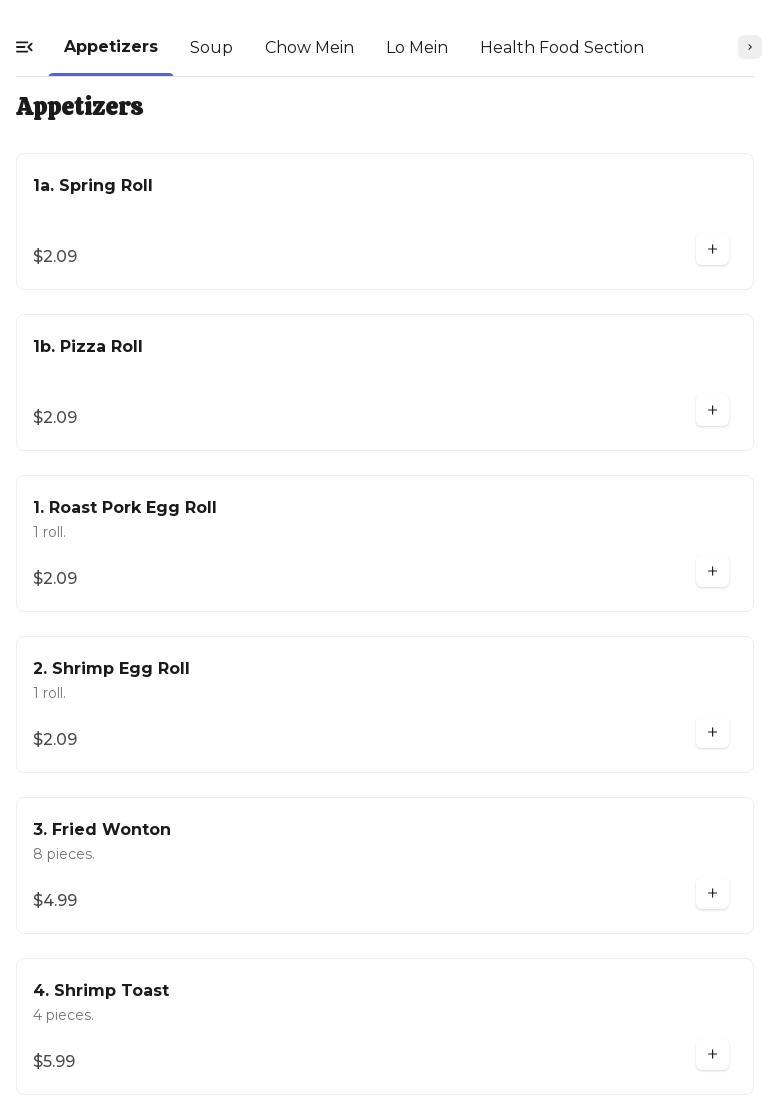Switch to the Chow Mein tab

pos(309,48)
